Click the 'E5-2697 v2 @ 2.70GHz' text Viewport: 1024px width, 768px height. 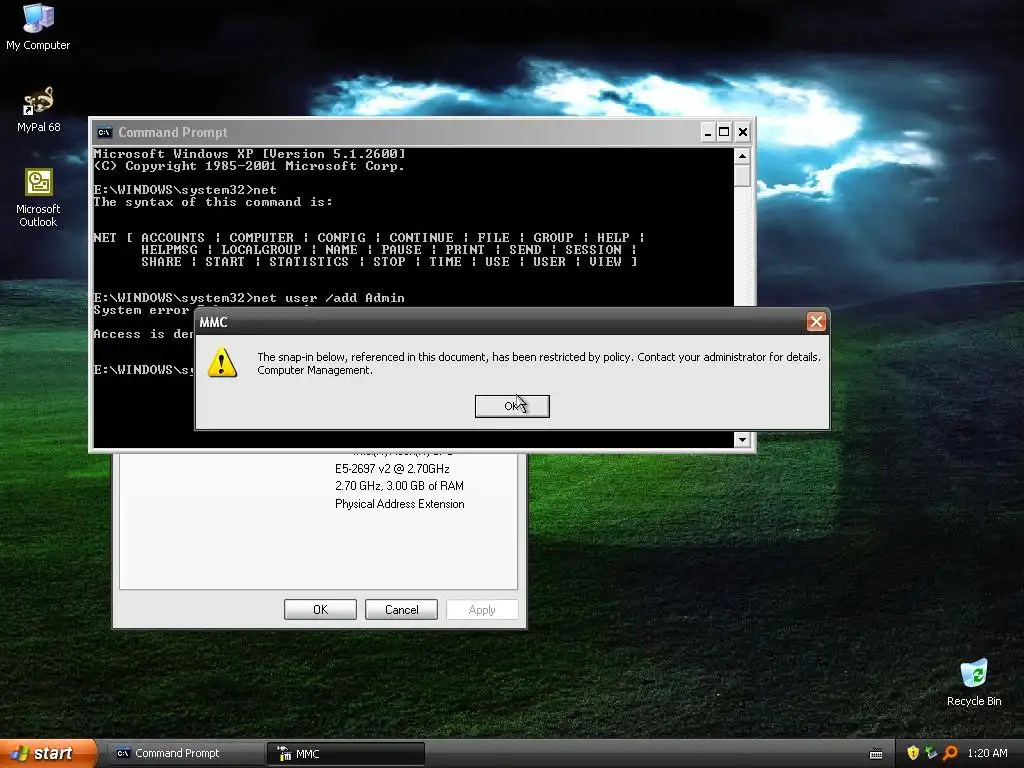click(x=392, y=468)
